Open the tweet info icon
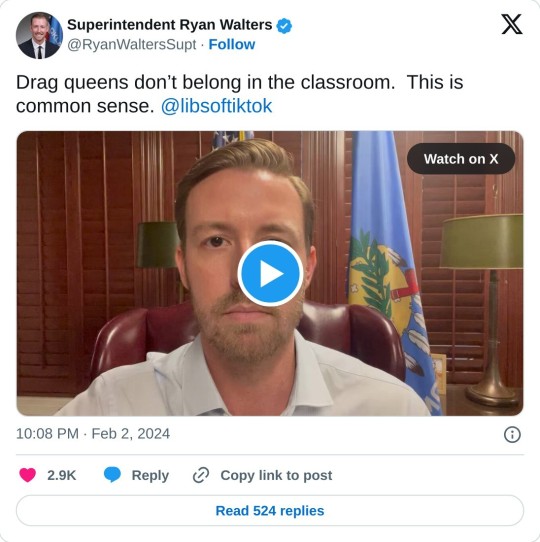This screenshot has height=542, width=540. (512, 434)
